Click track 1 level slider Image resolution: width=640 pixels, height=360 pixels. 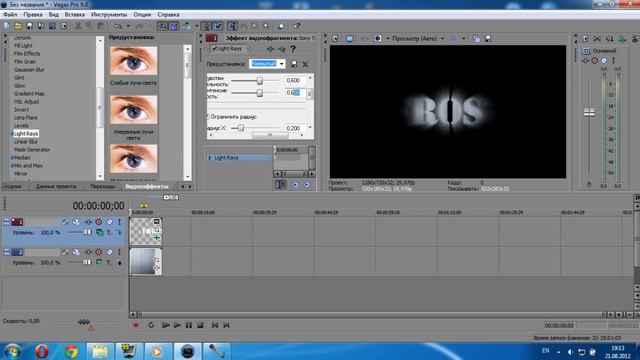pyautogui.click(x=87, y=232)
